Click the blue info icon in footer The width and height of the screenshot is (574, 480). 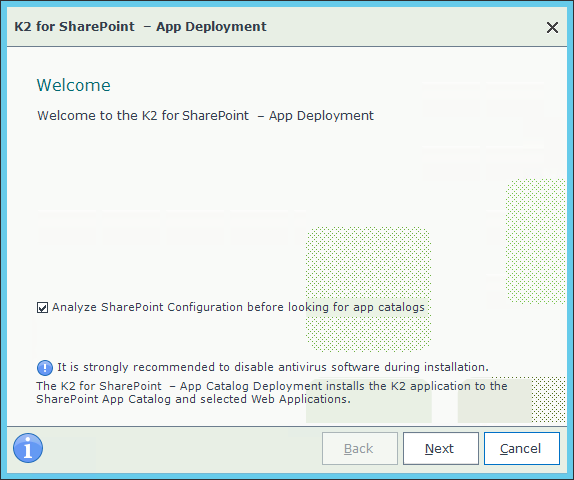28,448
